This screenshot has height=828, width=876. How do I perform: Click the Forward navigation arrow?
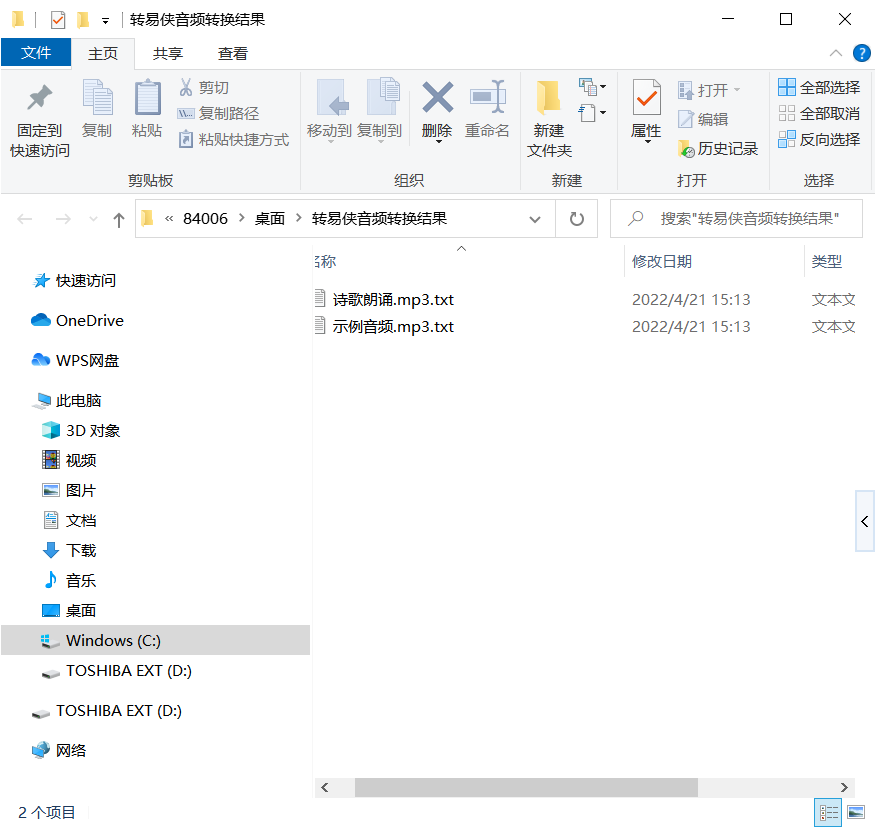[x=63, y=219]
